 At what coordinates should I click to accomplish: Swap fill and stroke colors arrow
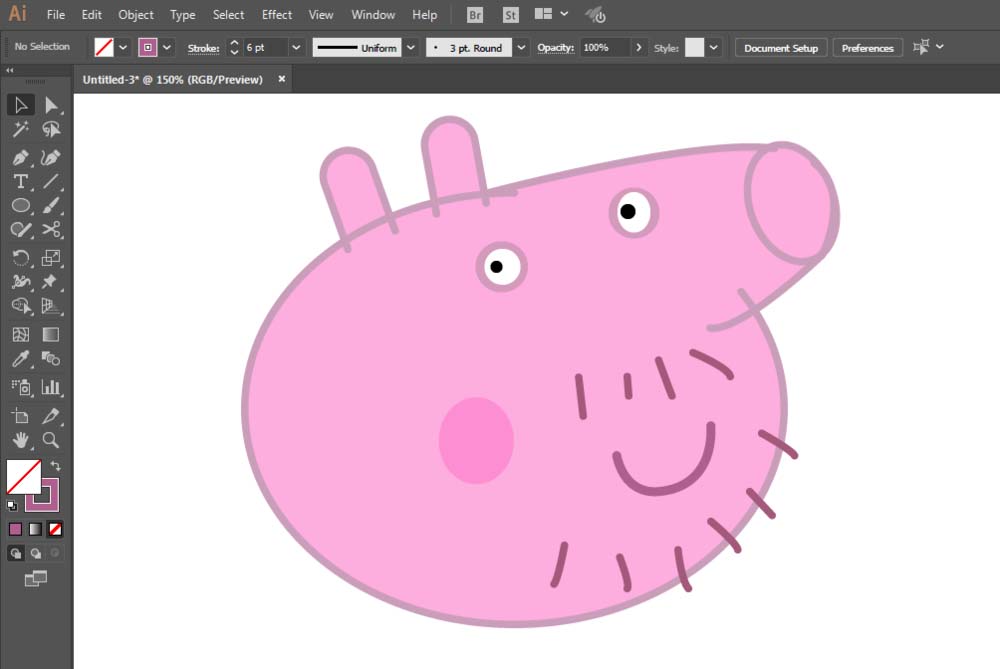coord(55,466)
